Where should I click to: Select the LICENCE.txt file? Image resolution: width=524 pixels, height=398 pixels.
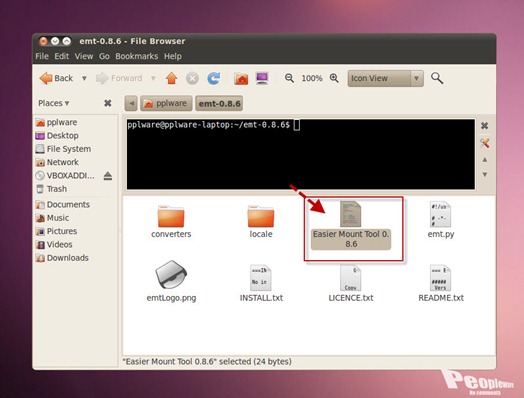click(x=351, y=283)
